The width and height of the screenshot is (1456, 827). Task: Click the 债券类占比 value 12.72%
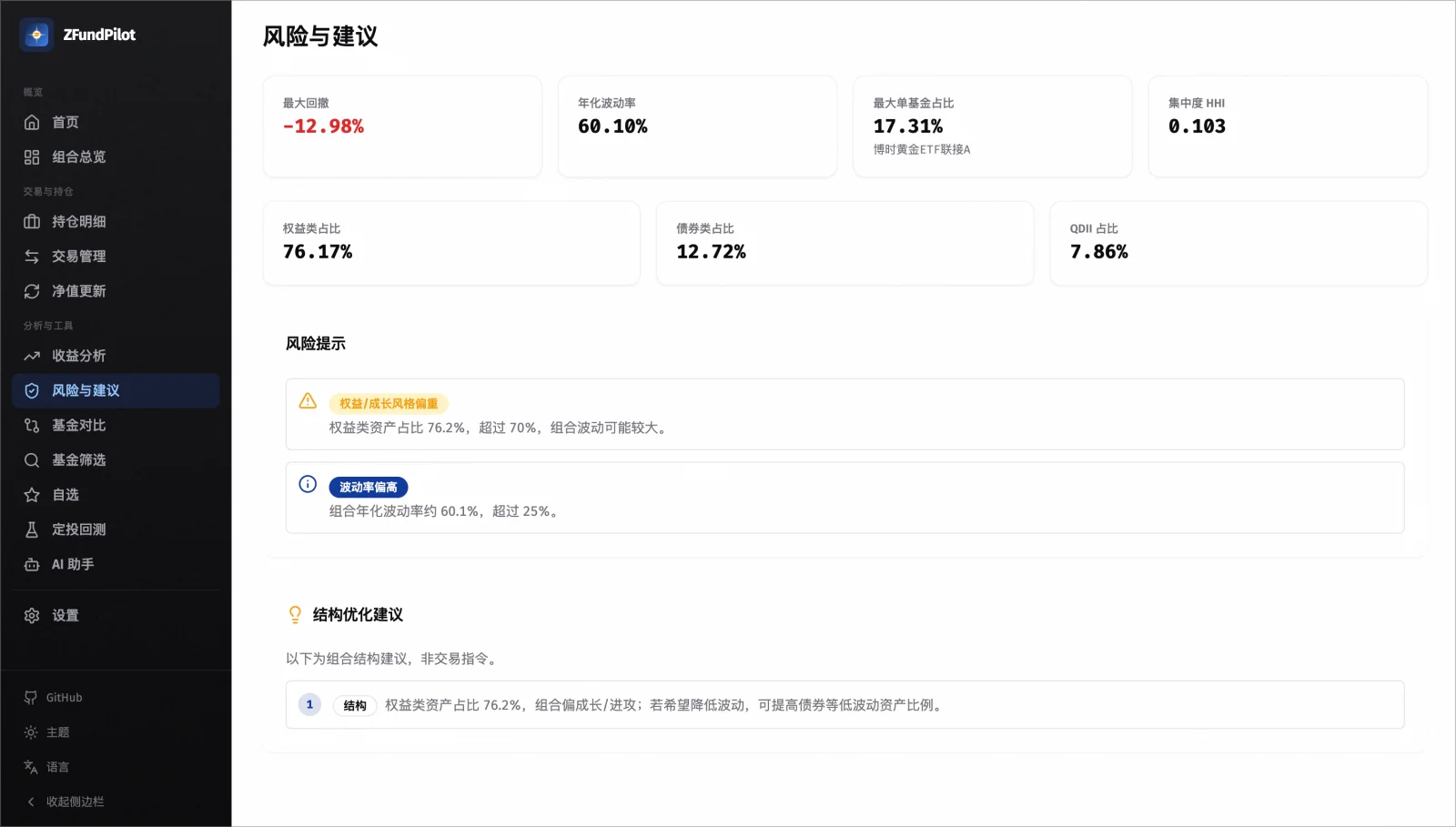(711, 252)
